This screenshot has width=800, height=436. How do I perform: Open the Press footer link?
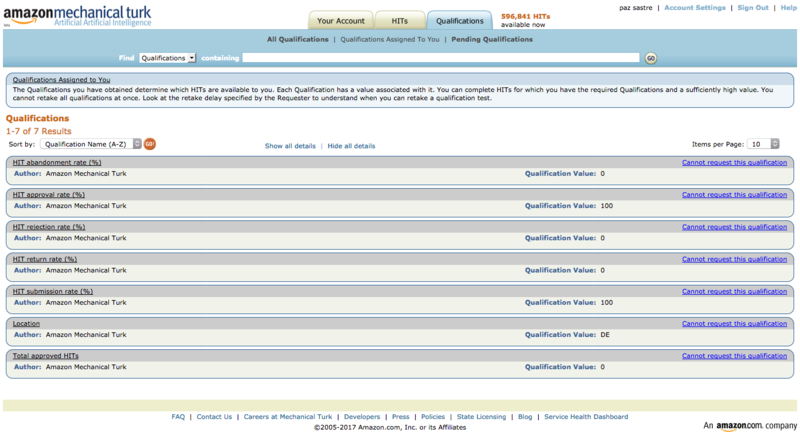pyautogui.click(x=401, y=417)
